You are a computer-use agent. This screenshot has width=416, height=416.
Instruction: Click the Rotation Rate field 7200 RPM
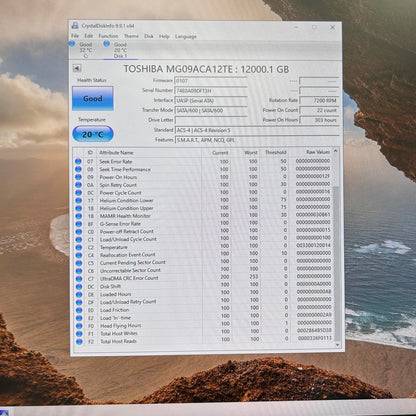pos(319,100)
